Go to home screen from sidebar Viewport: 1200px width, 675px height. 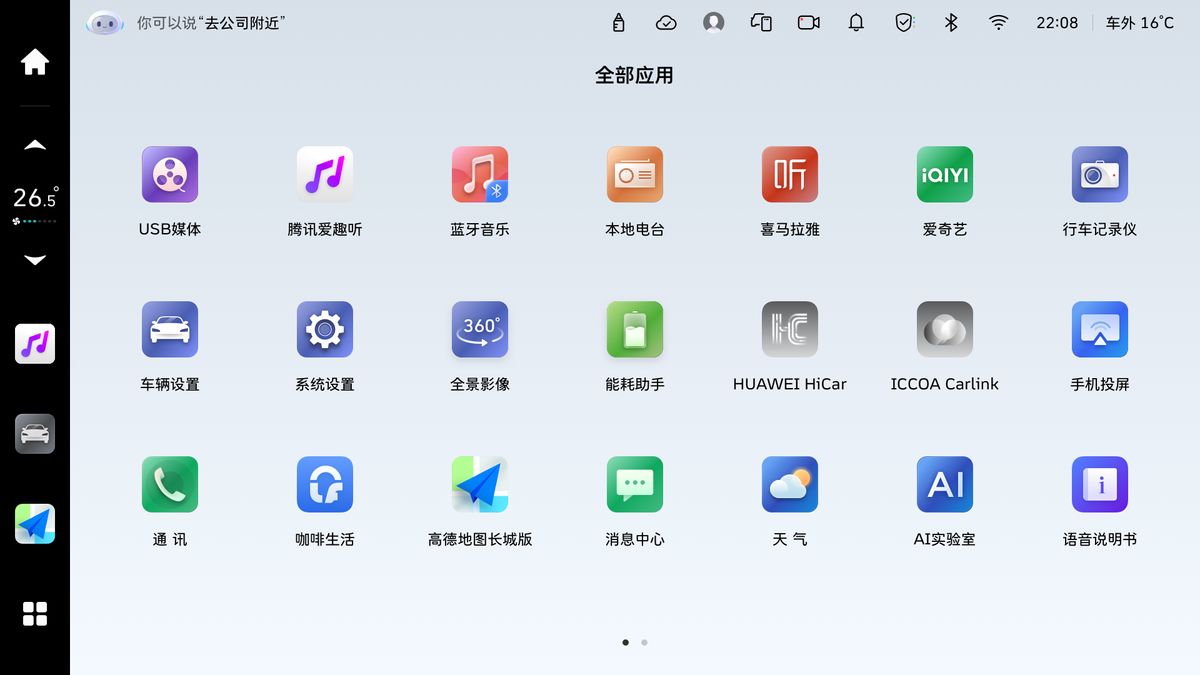click(35, 62)
